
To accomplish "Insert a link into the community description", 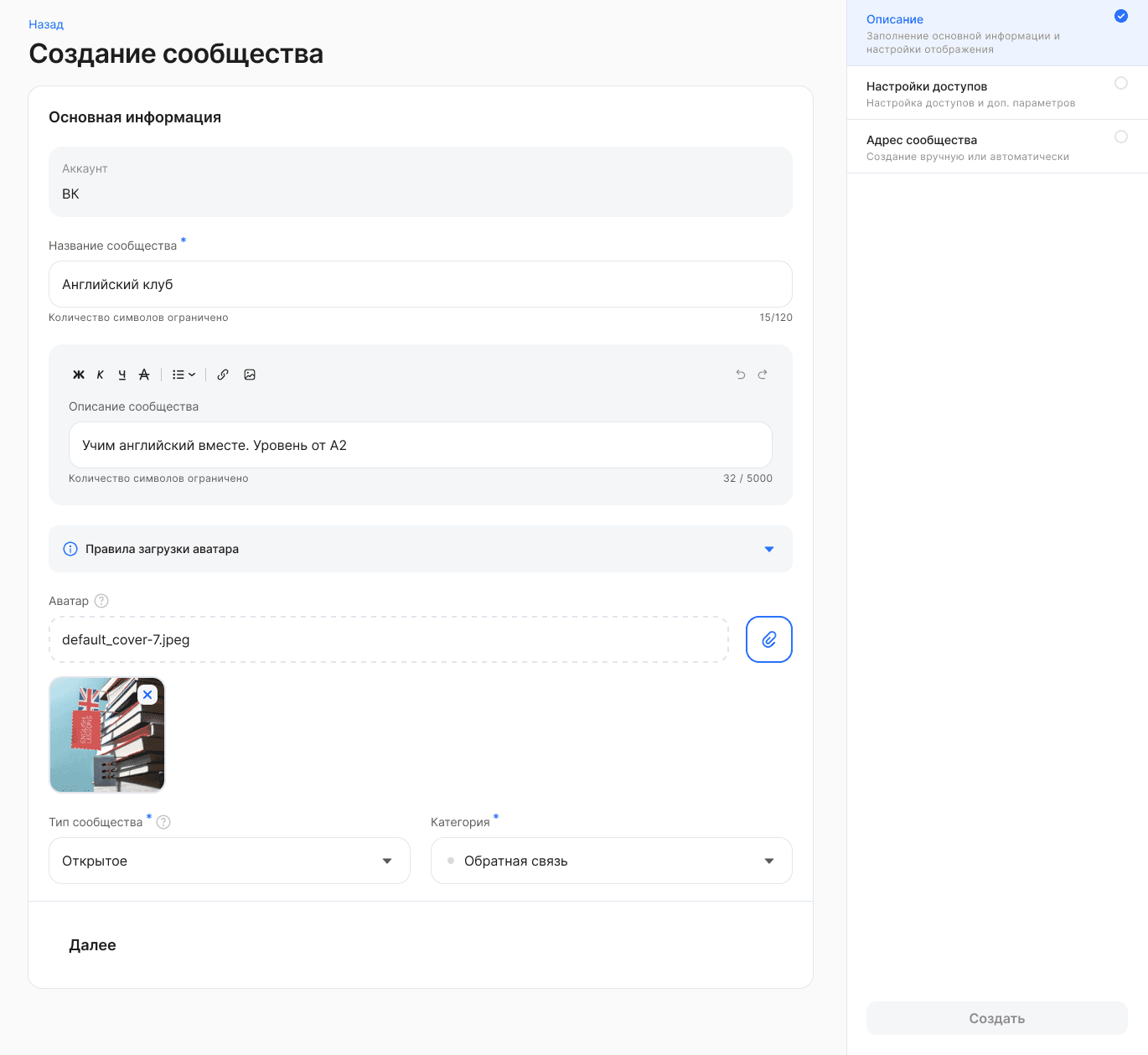I will tap(223, 375).
